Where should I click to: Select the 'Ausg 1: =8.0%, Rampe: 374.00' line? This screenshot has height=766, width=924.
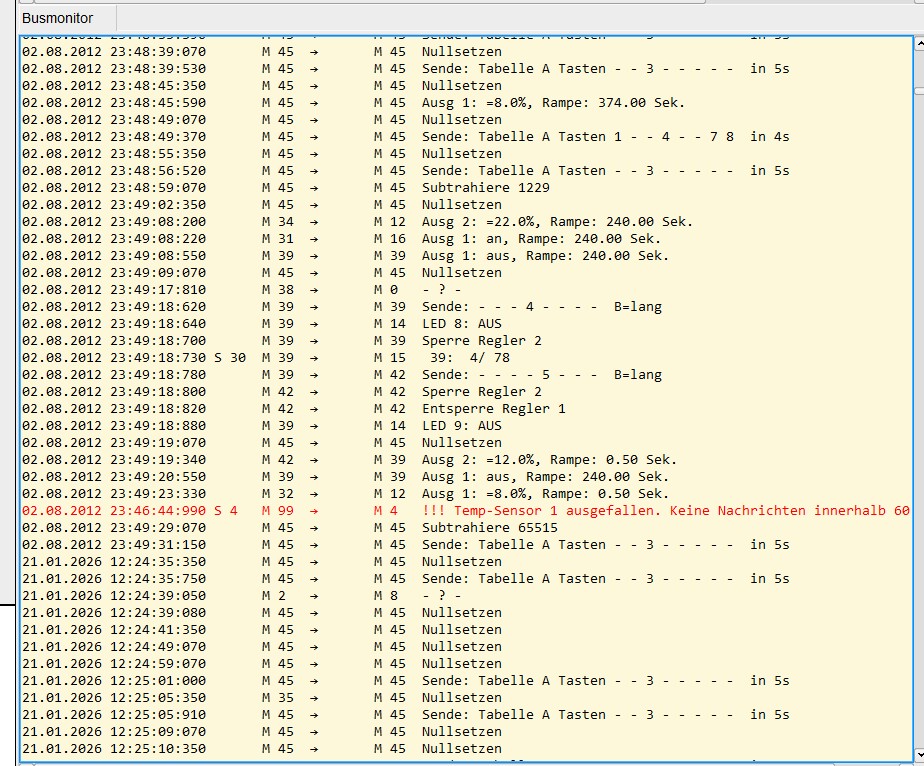point(552,103)
